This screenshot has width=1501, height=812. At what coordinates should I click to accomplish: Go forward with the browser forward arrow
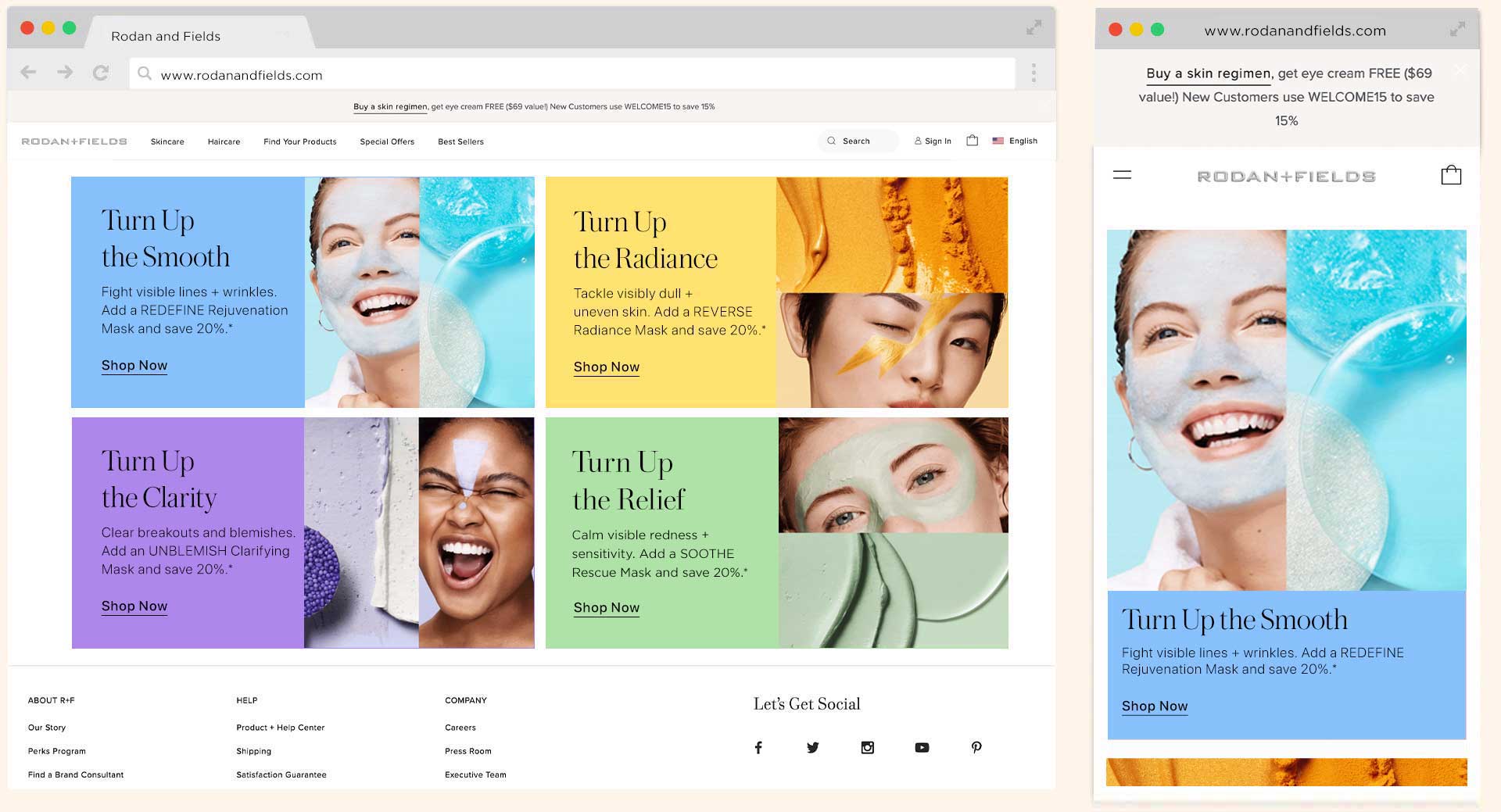[x=65, y=73]
